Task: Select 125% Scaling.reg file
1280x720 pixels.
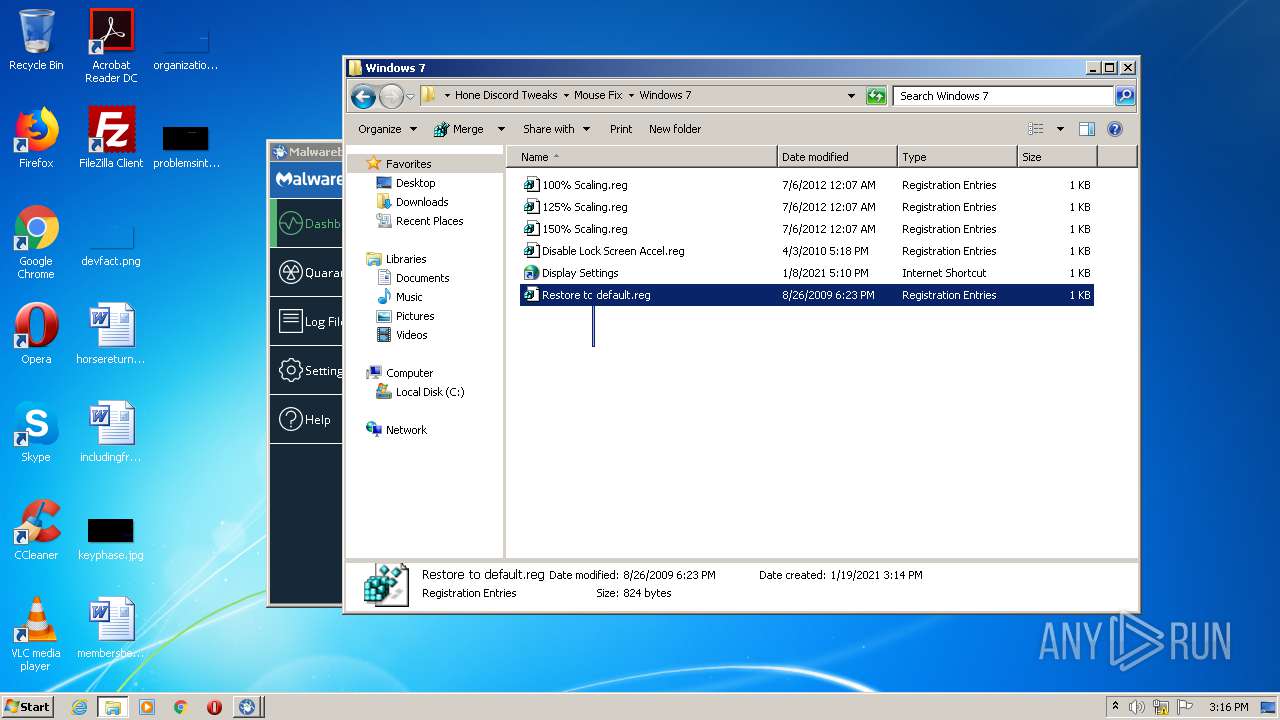Action: click(806, 207)
